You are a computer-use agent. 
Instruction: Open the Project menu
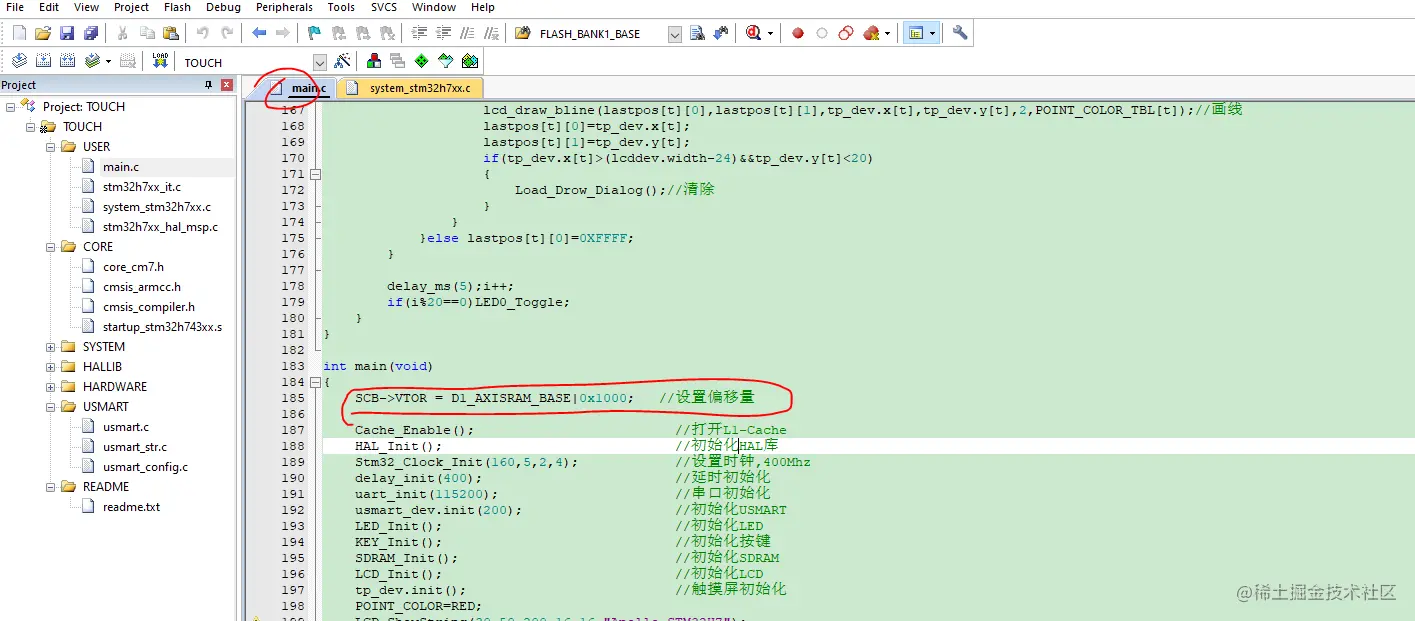tap(131, 7)
